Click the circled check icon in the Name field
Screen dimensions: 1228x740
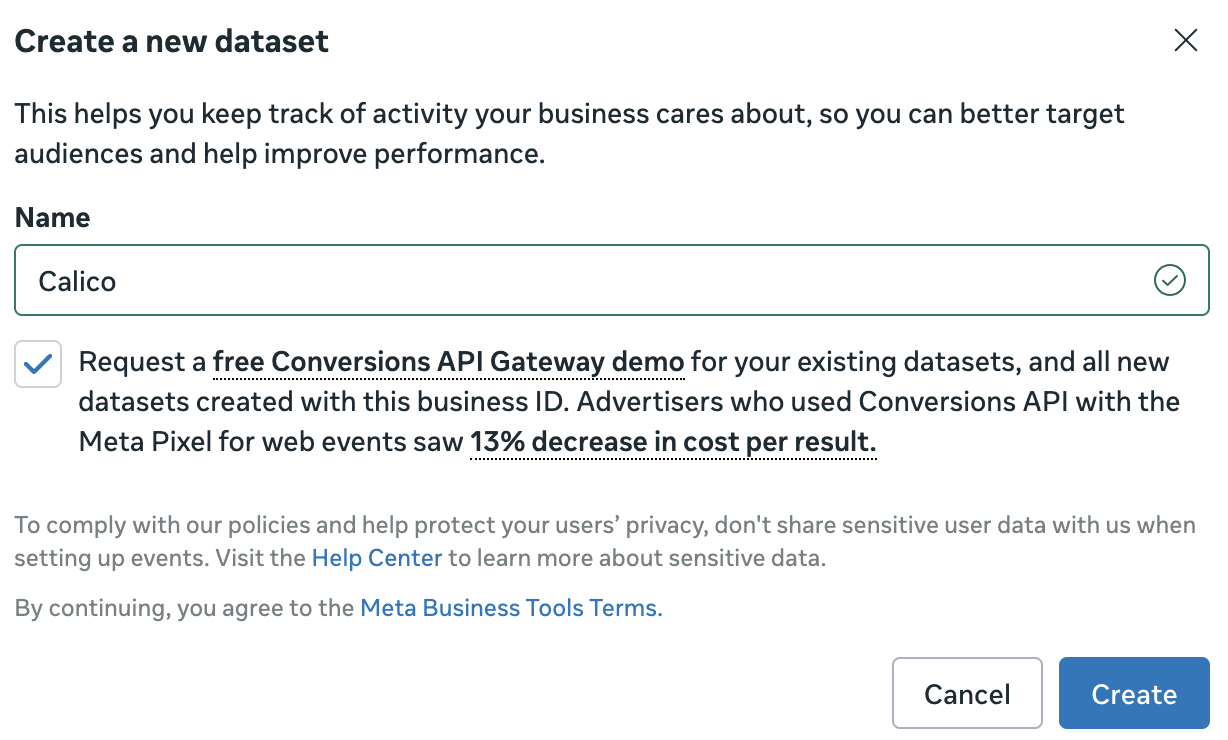1169,280
